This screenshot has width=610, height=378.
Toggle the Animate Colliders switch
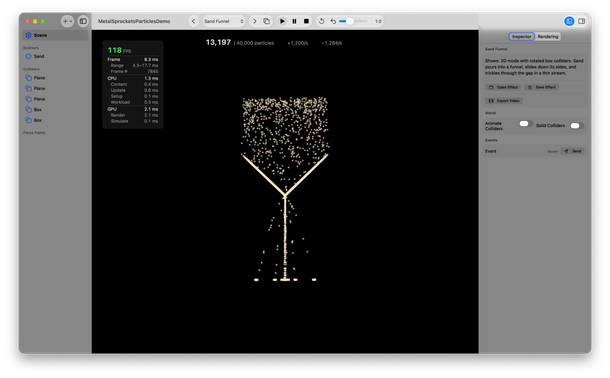(x=526, y=124)
